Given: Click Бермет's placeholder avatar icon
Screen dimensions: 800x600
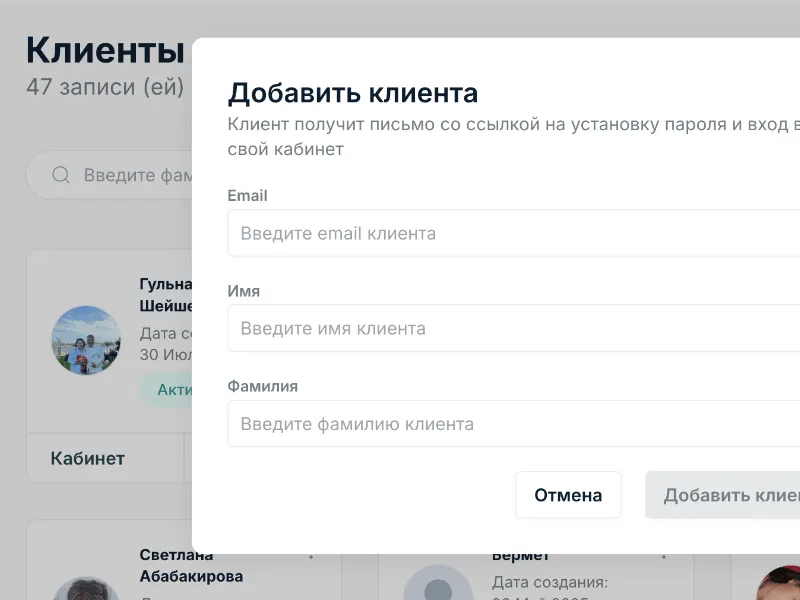Looking at the screenshot, I should click(x=437, y=585).
